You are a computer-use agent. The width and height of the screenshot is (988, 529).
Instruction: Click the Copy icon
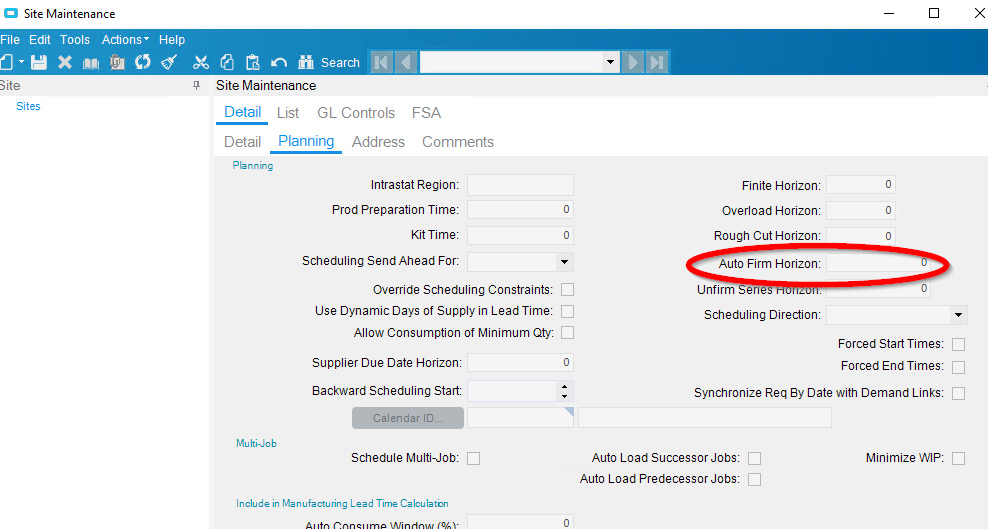point(227,62)
